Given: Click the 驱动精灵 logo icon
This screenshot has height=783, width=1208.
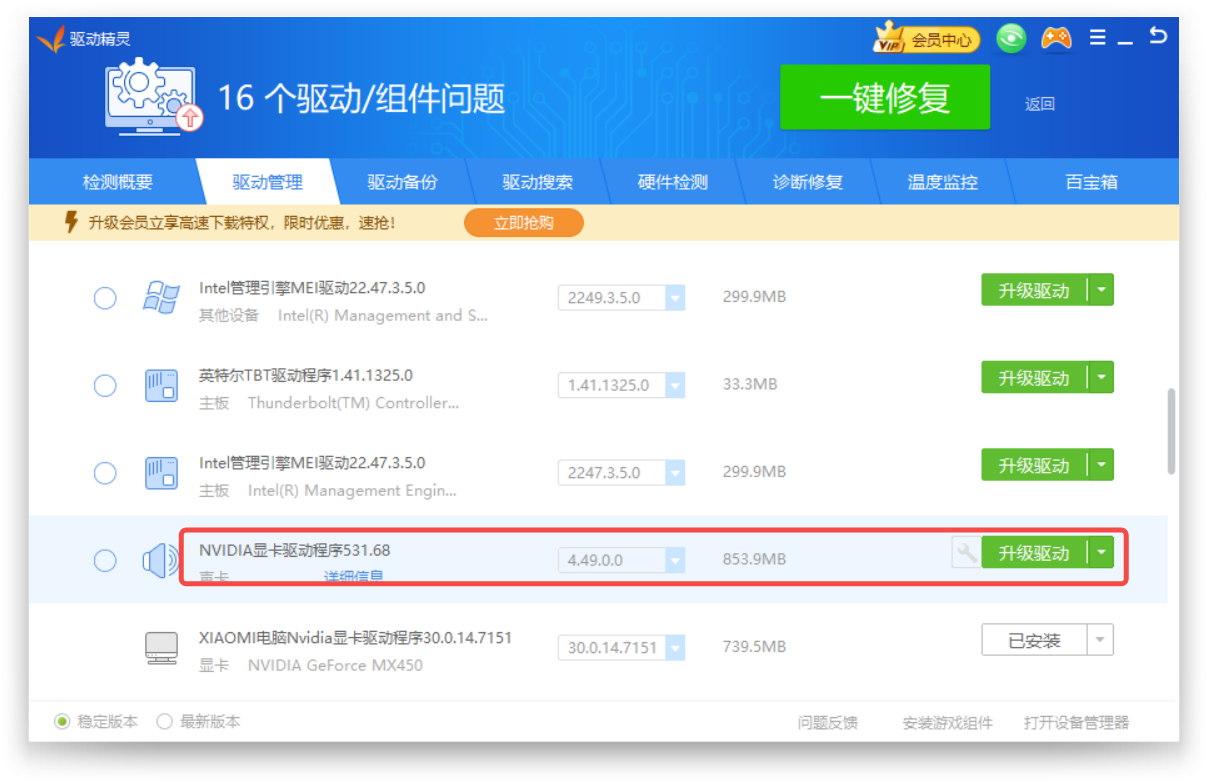Looking at the screenshot, I should click(50, 40).
